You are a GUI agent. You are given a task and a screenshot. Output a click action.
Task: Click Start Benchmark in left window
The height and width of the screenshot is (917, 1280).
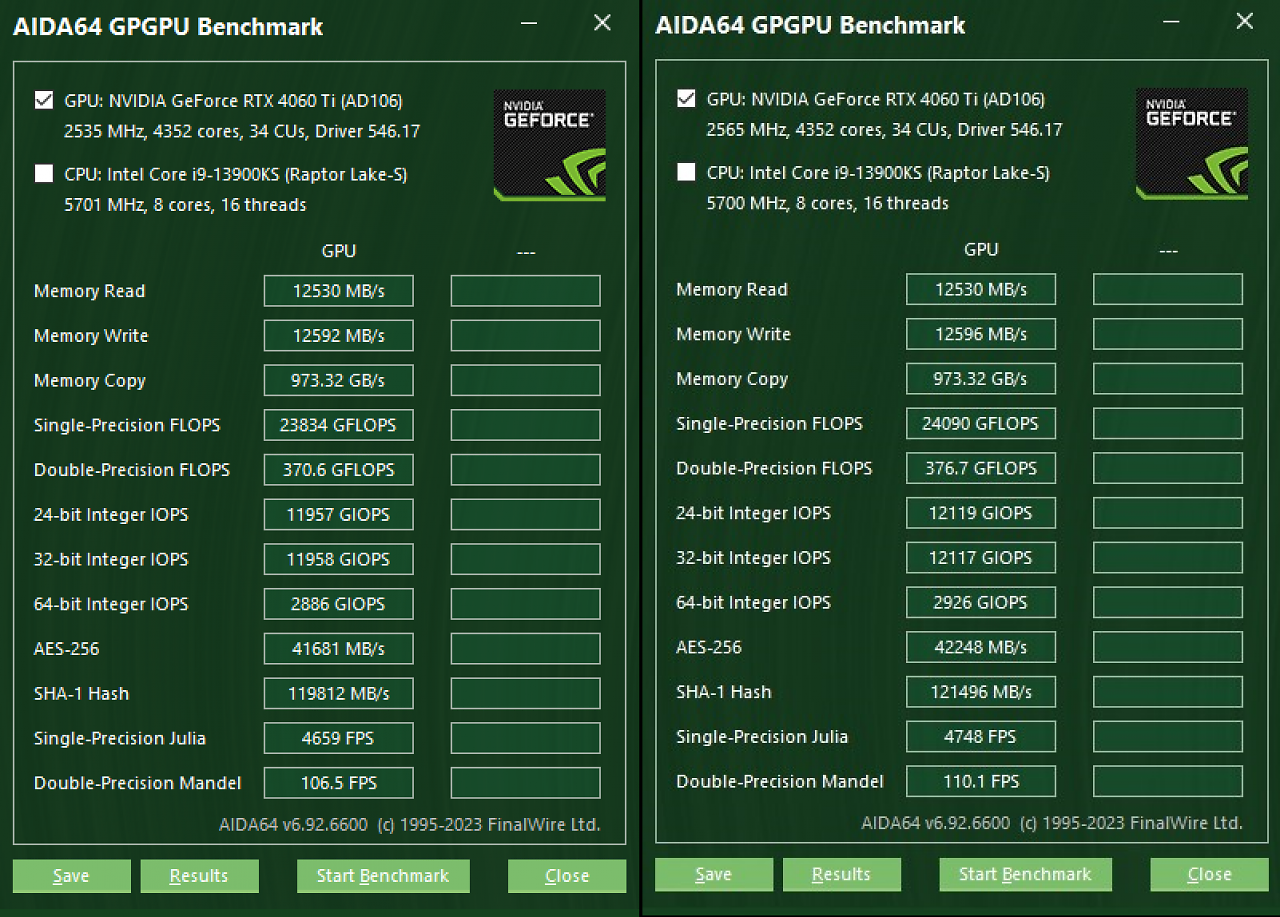[383, 876]
